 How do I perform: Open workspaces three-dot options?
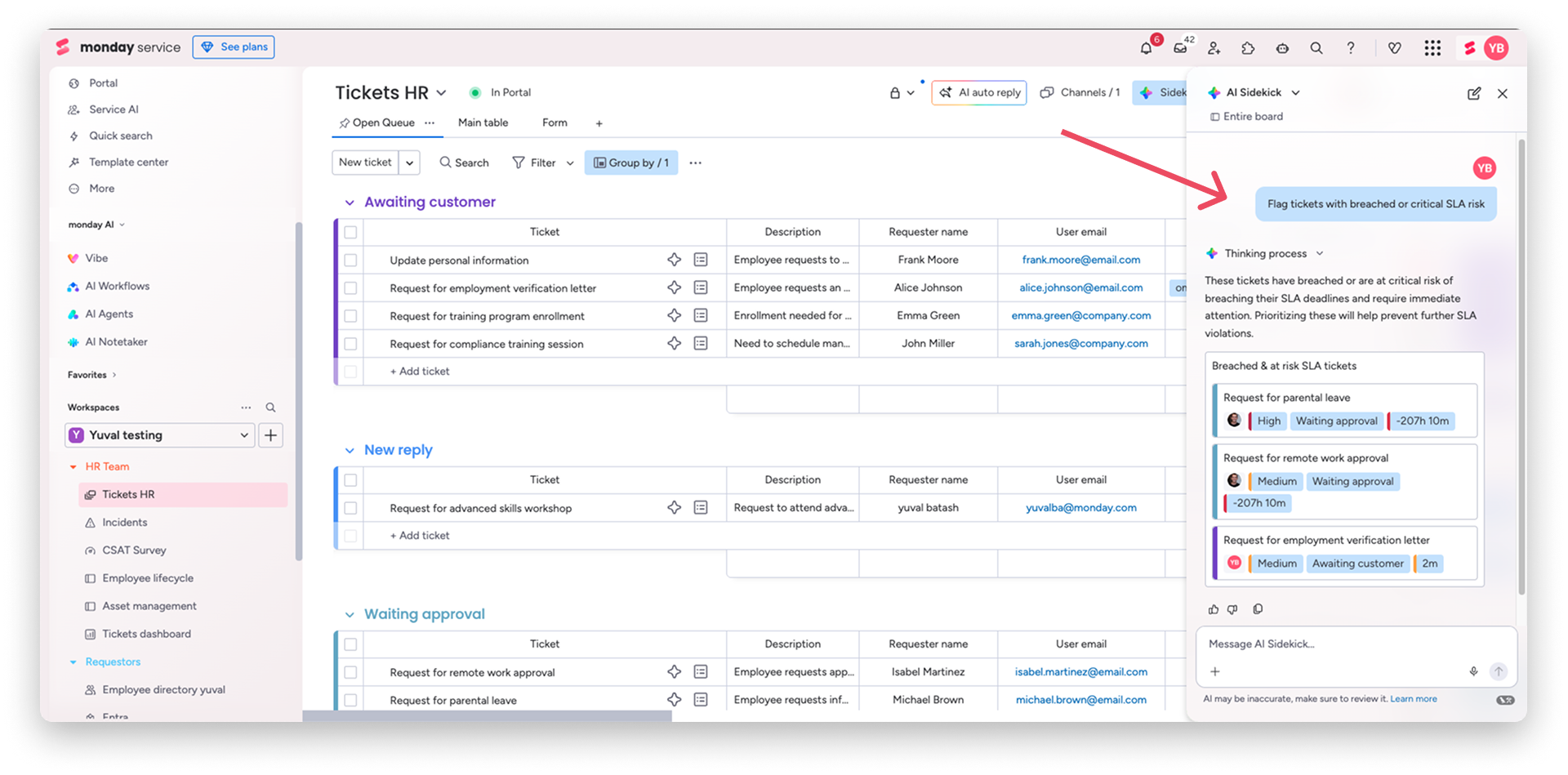point(246,408)
